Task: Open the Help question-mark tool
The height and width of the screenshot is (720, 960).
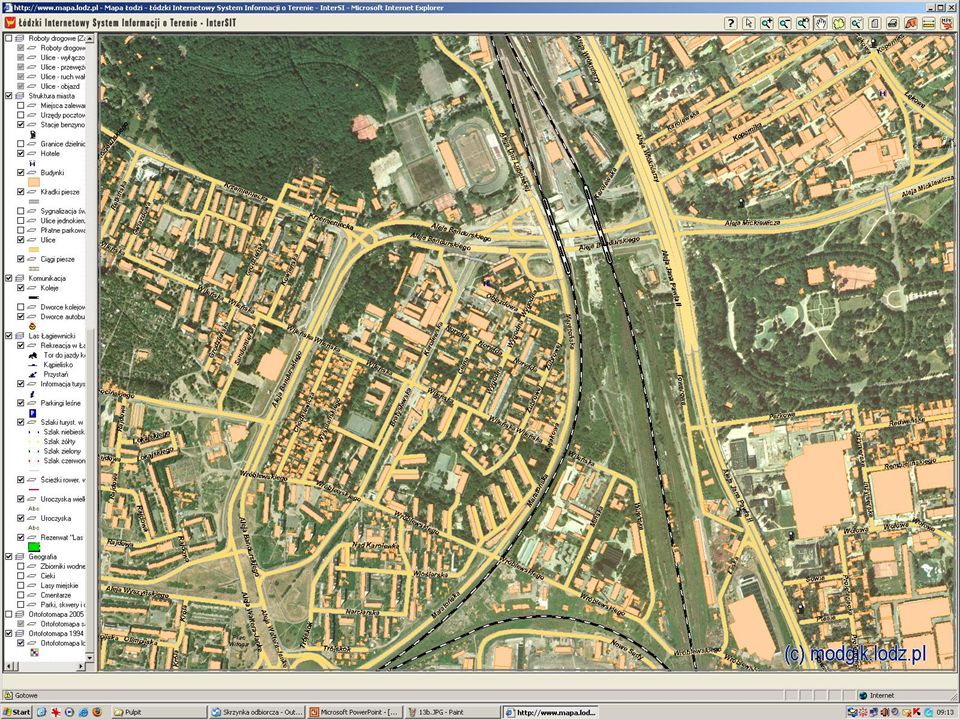Action: (x=730, y=23)
